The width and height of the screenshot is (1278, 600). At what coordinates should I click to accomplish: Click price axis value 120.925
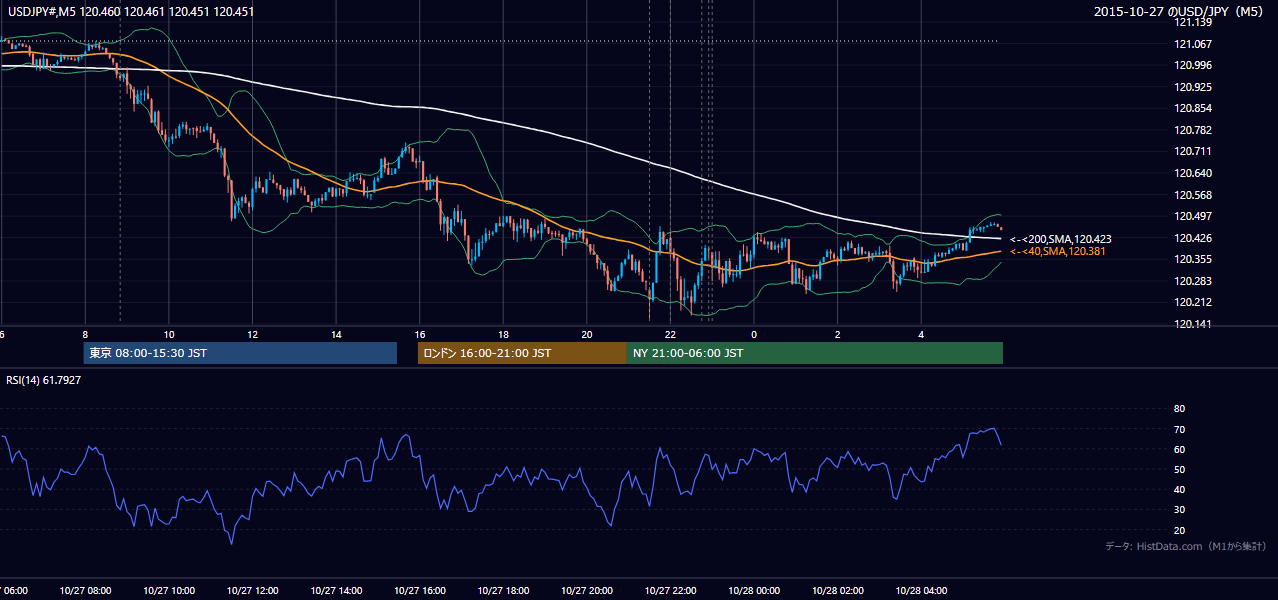point(1192,87)
